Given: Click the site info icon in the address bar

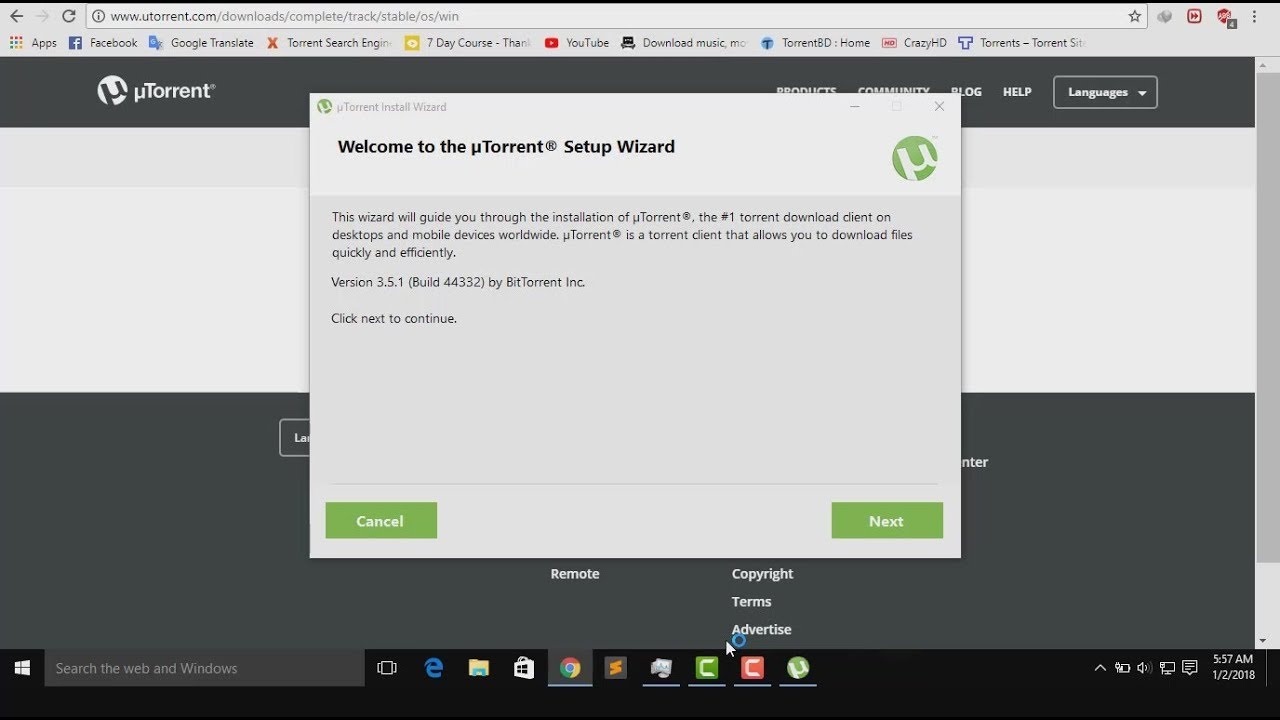Looking at the screenshot, I should (98, 16).
